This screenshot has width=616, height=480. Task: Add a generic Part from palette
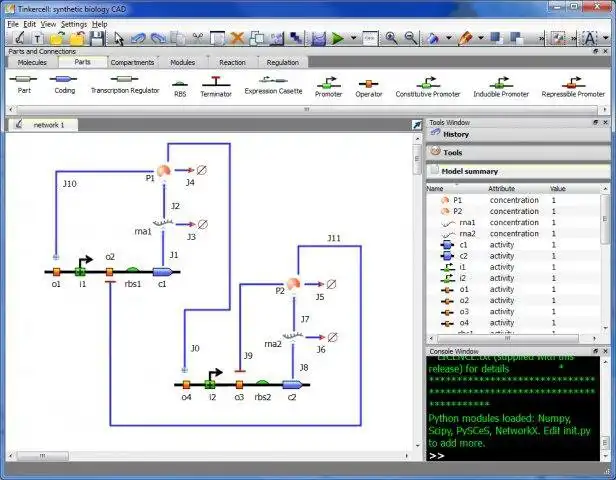point(24,84)
